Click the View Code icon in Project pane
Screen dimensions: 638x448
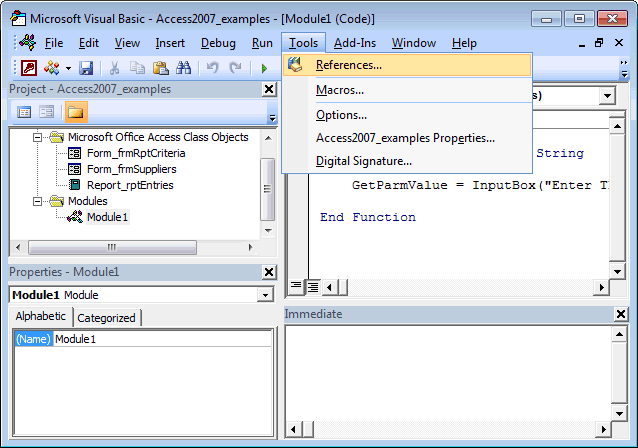point(24,112)
